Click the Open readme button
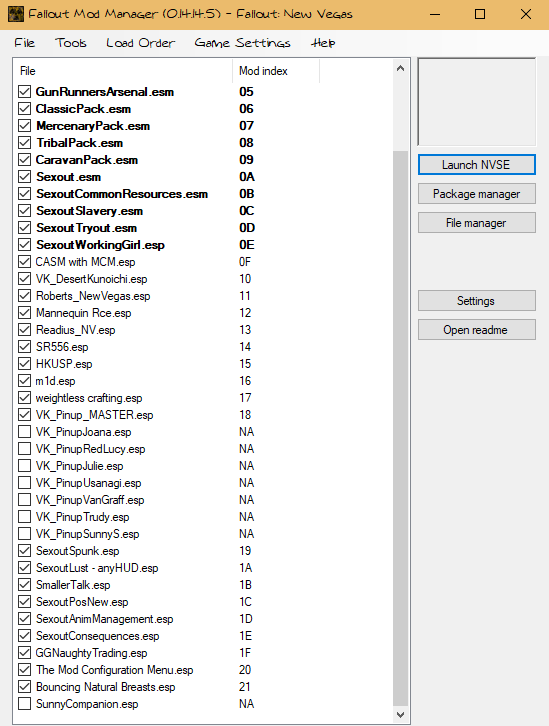Screen dimensions: 549x726 (x=476, y=330)
